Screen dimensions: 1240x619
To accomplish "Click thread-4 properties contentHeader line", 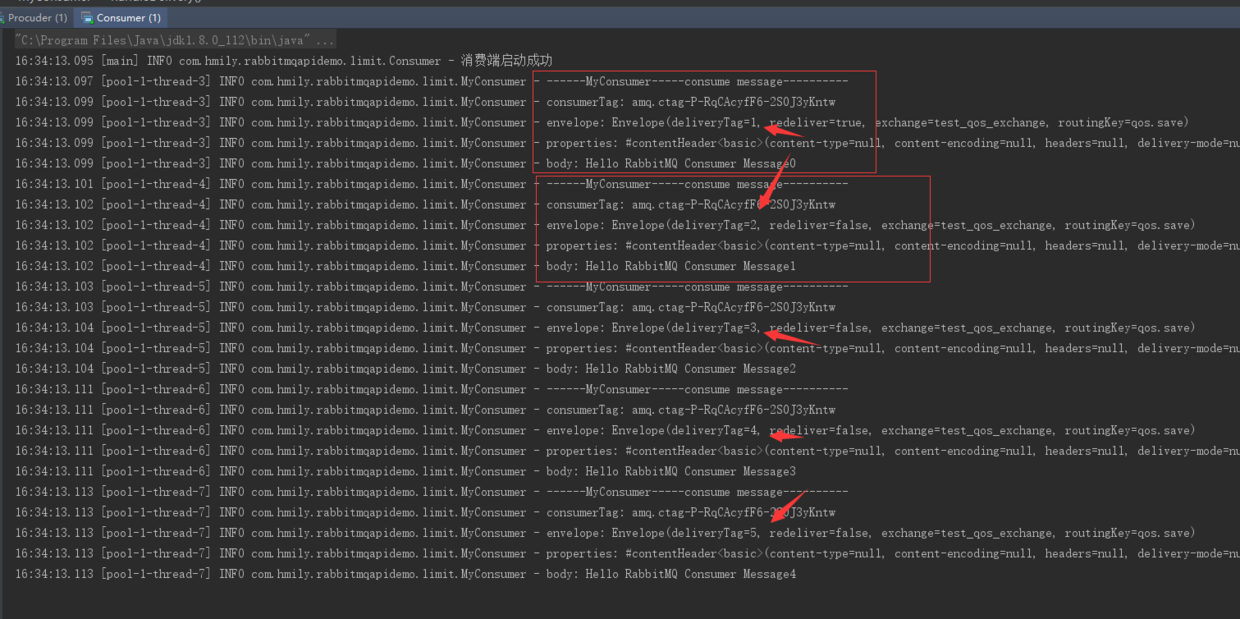I will pyautogui.click(x=627, y=246).
